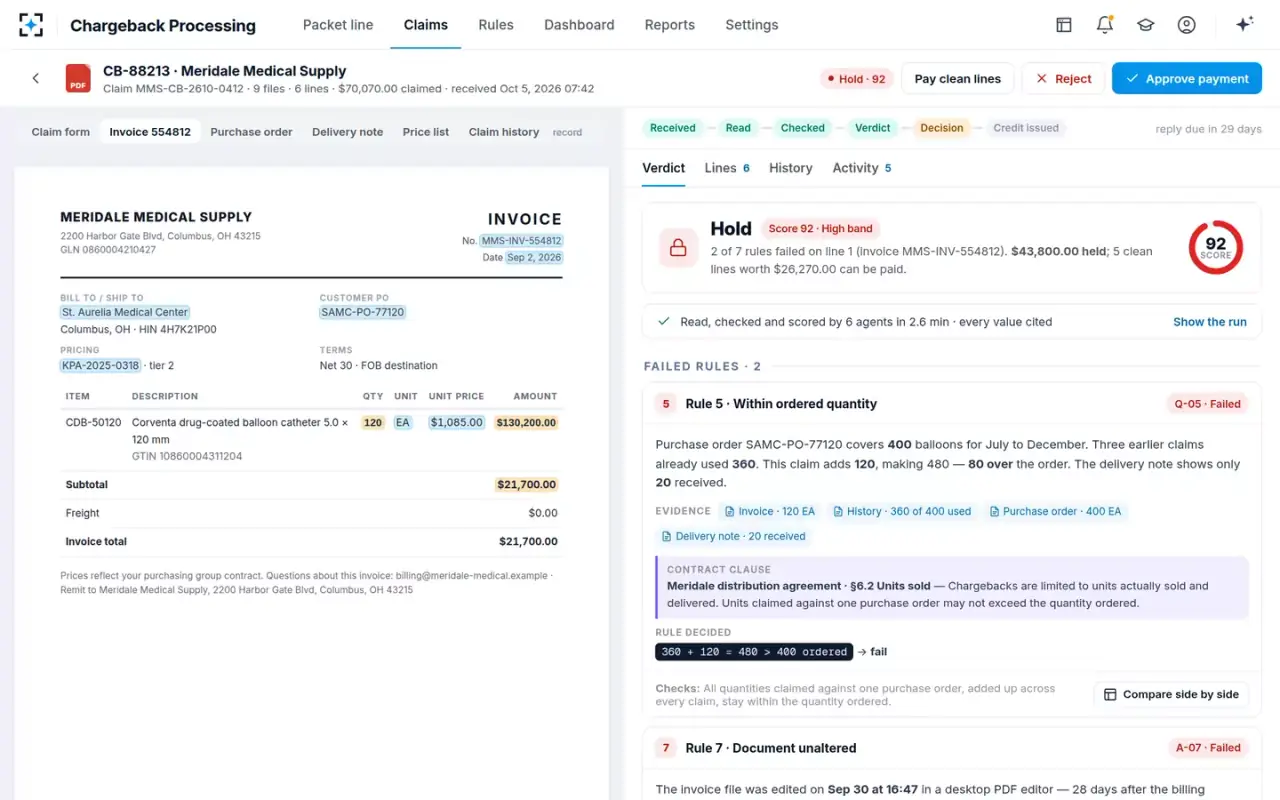Switch to the Purchase order document tab

[x=251, y=132]
